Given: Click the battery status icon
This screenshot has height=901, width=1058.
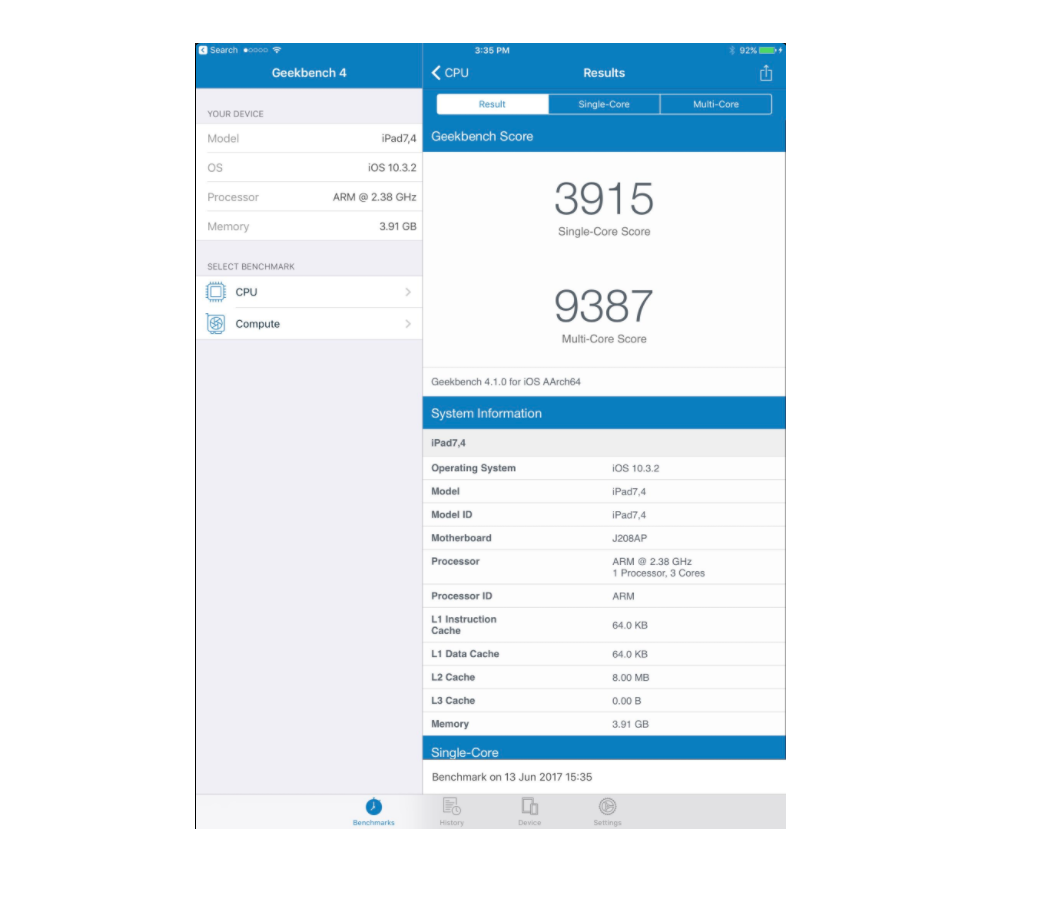Looking at the screenshot, I should pos(770,50).
